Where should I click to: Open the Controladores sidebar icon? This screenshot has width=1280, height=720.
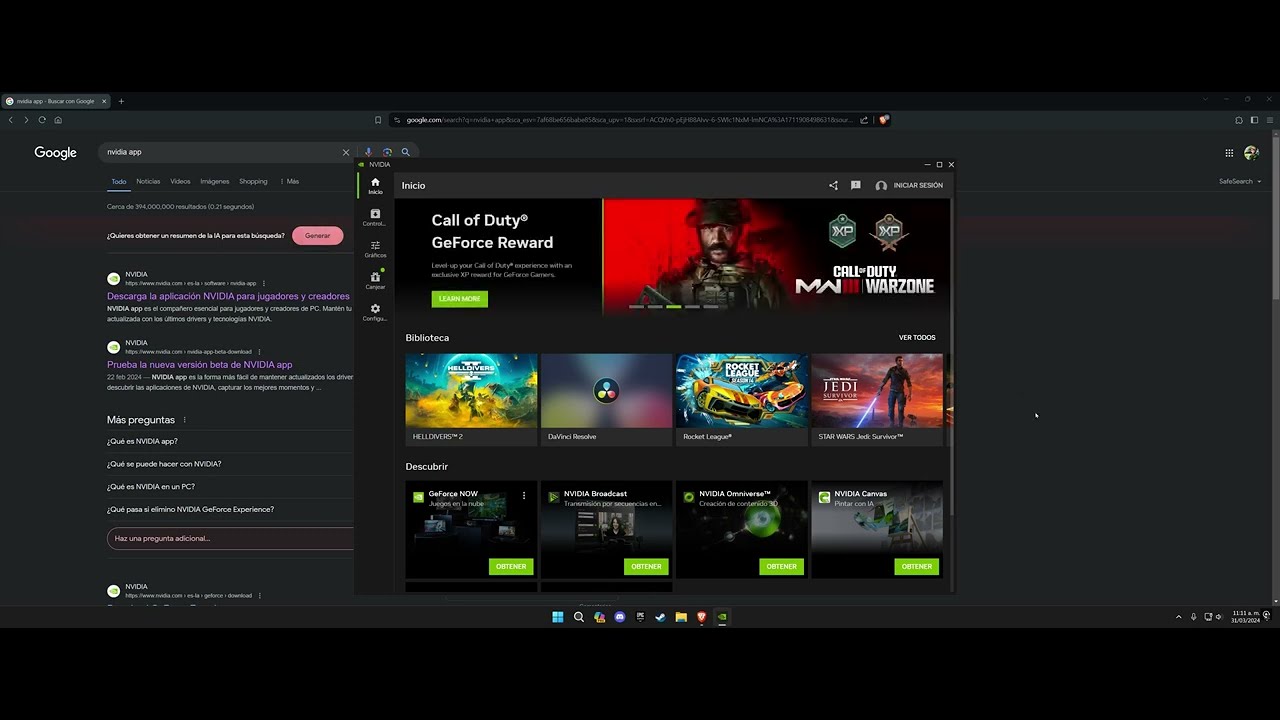click(x=375, y=217)
